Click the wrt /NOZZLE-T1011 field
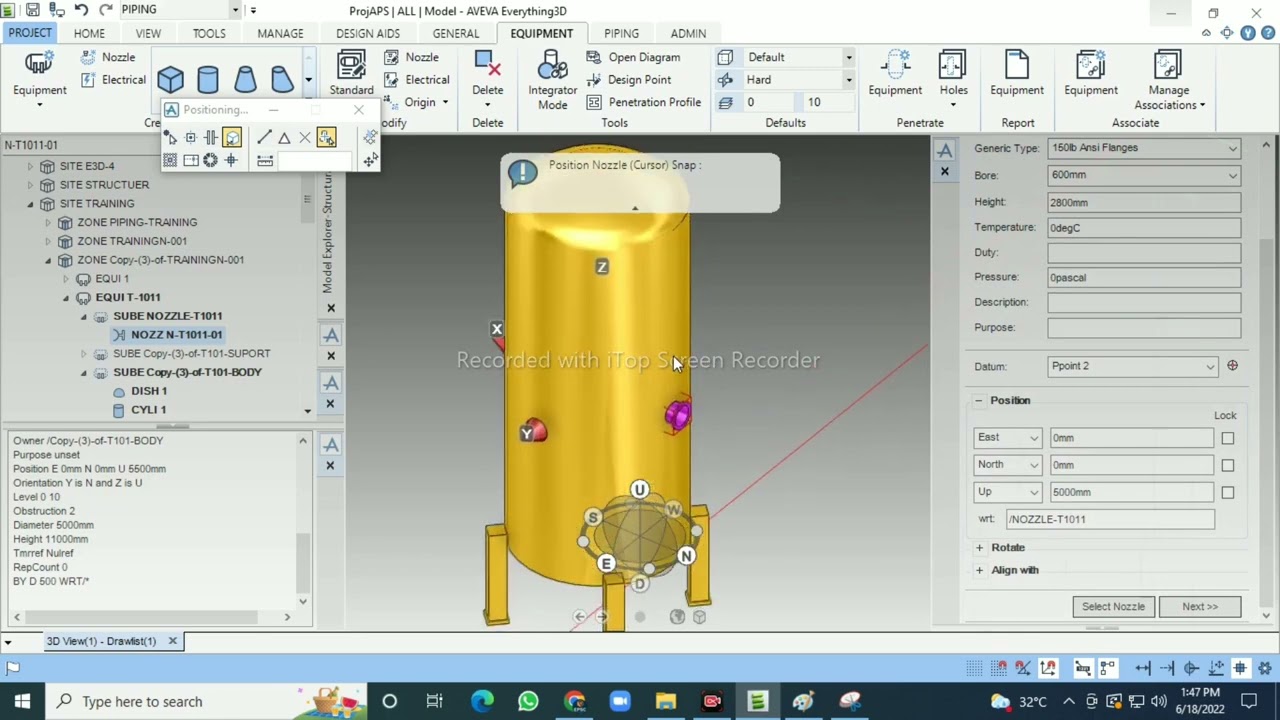 (1110, 519)
